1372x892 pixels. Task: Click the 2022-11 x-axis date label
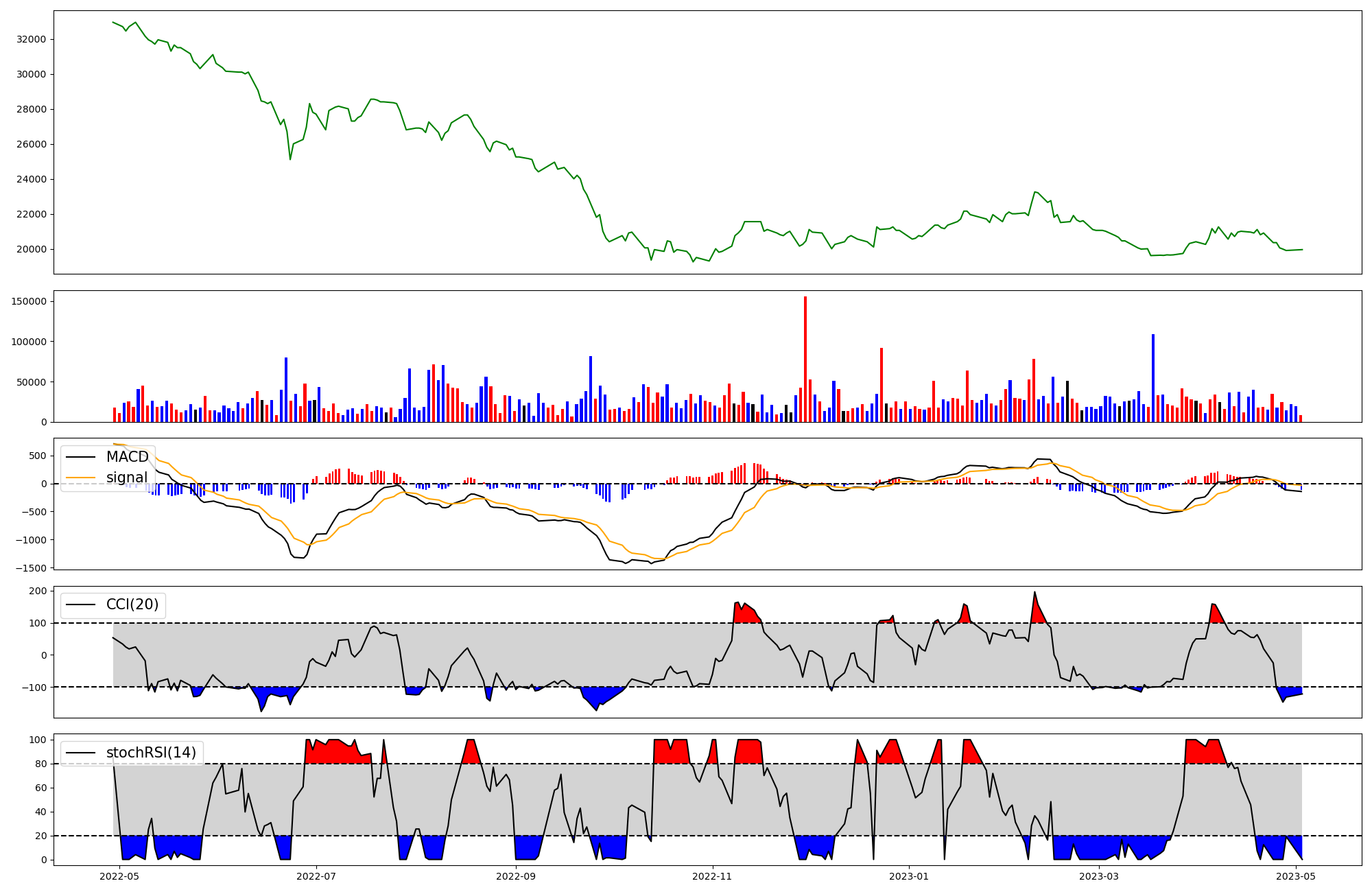(713, 876)
